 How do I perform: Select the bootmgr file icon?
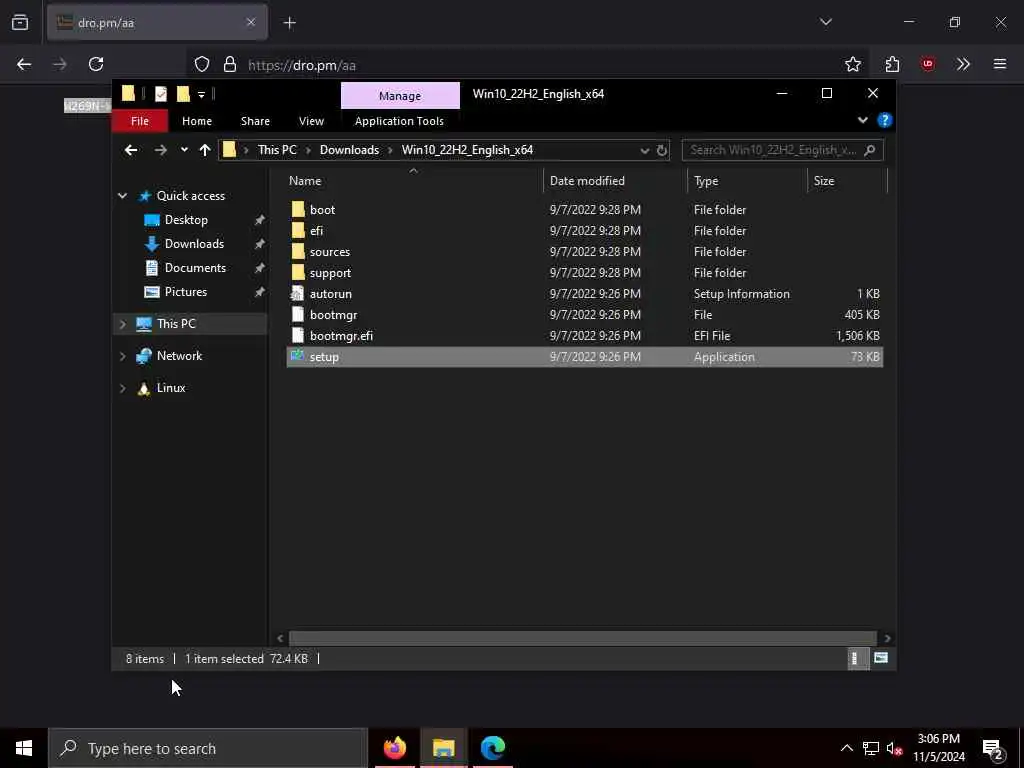point(298,314)
